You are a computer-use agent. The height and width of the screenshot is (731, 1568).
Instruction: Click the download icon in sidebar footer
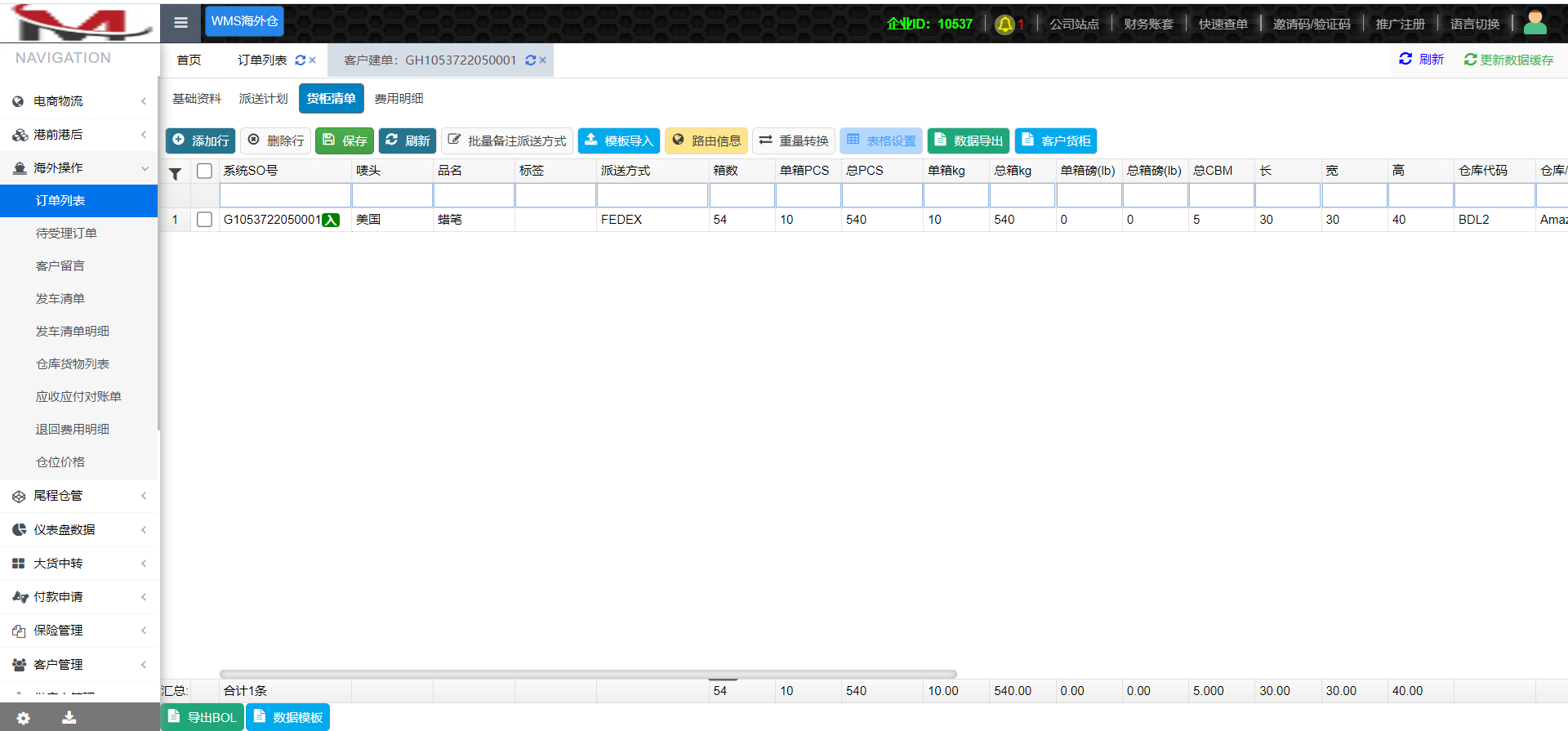click(x=69, y=718)
